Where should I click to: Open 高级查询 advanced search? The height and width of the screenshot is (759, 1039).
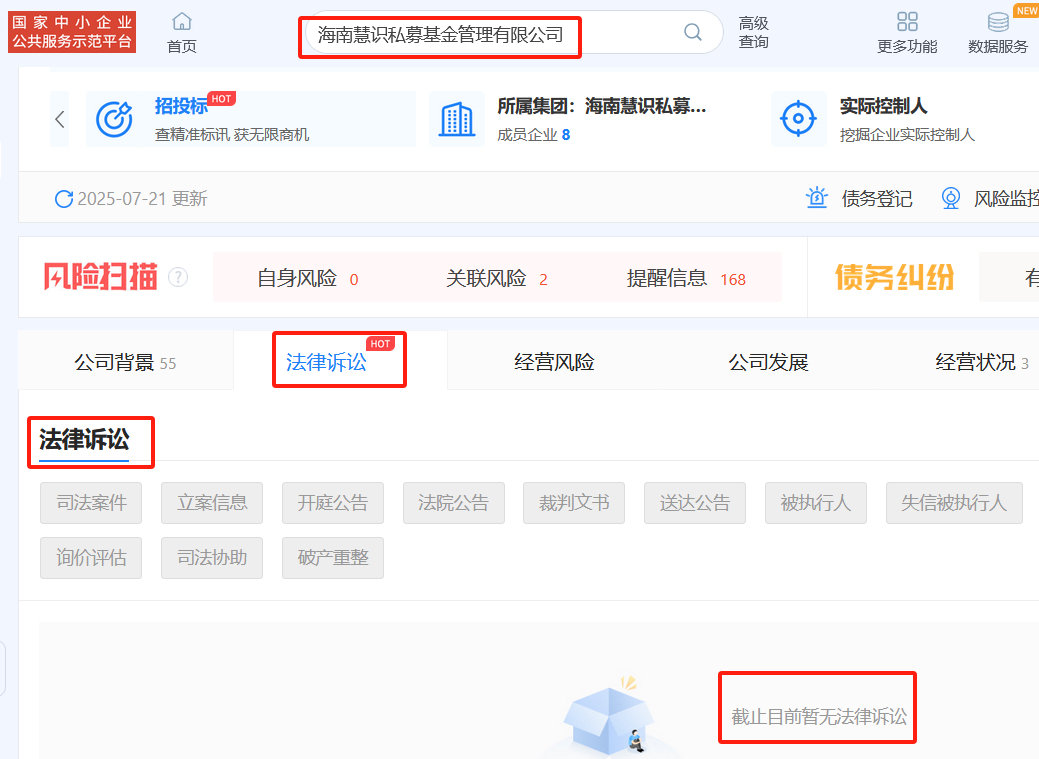[753, 32]
